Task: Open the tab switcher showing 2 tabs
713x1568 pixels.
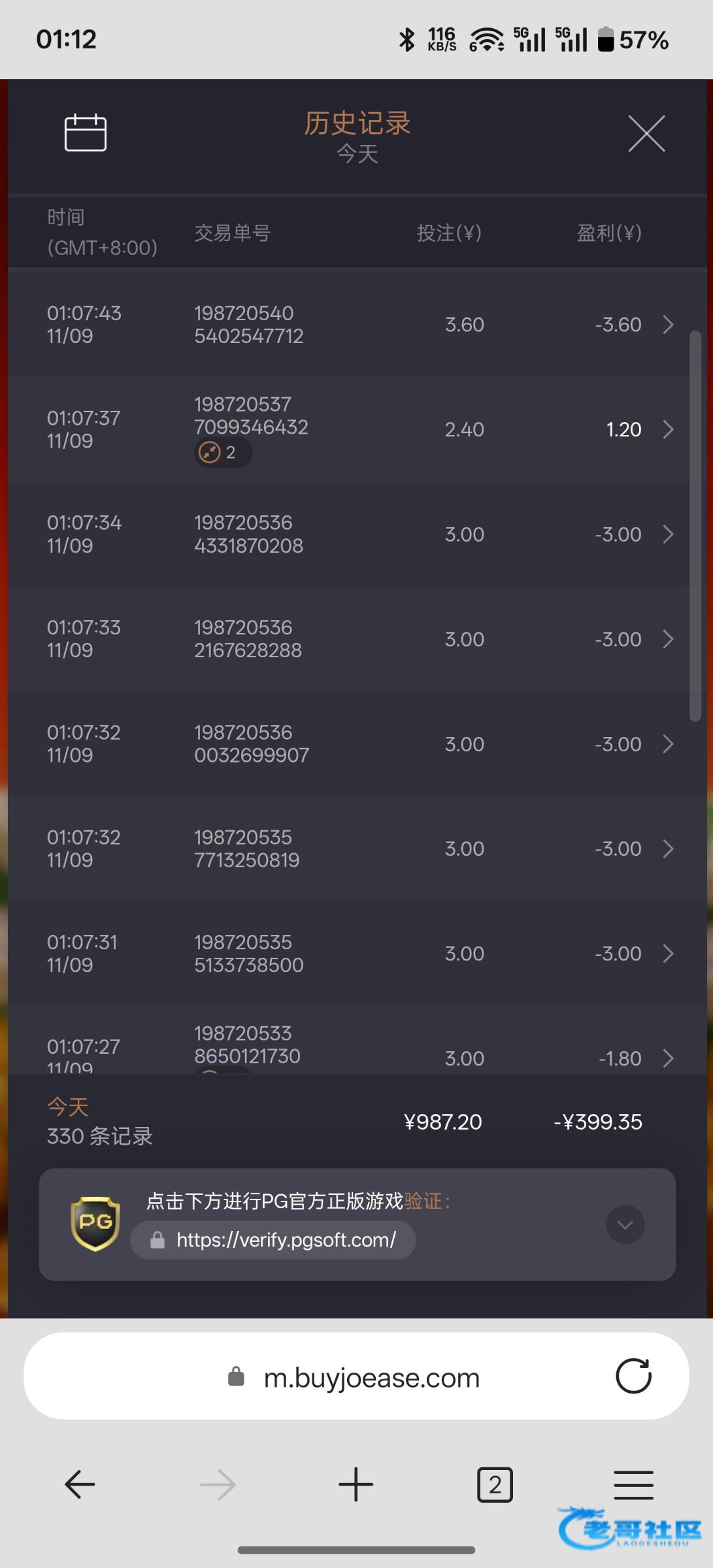Action: pyautogui.click(x=495, y=1484)
